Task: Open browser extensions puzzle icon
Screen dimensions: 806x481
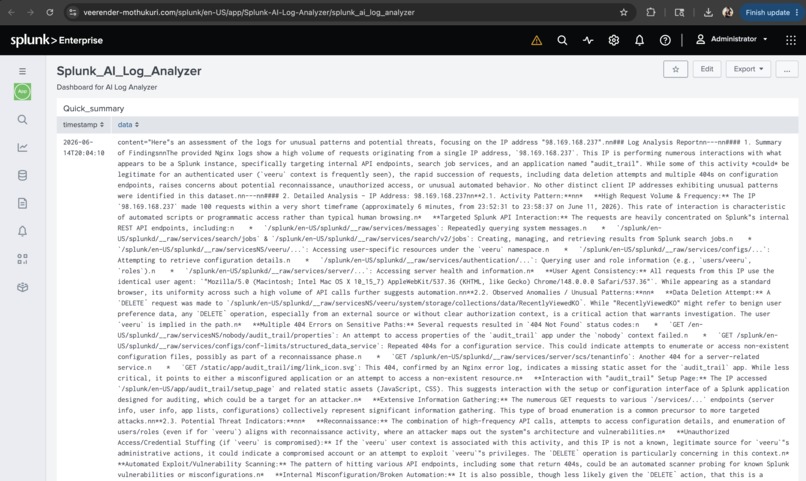Action: click(x=651, y=12)
